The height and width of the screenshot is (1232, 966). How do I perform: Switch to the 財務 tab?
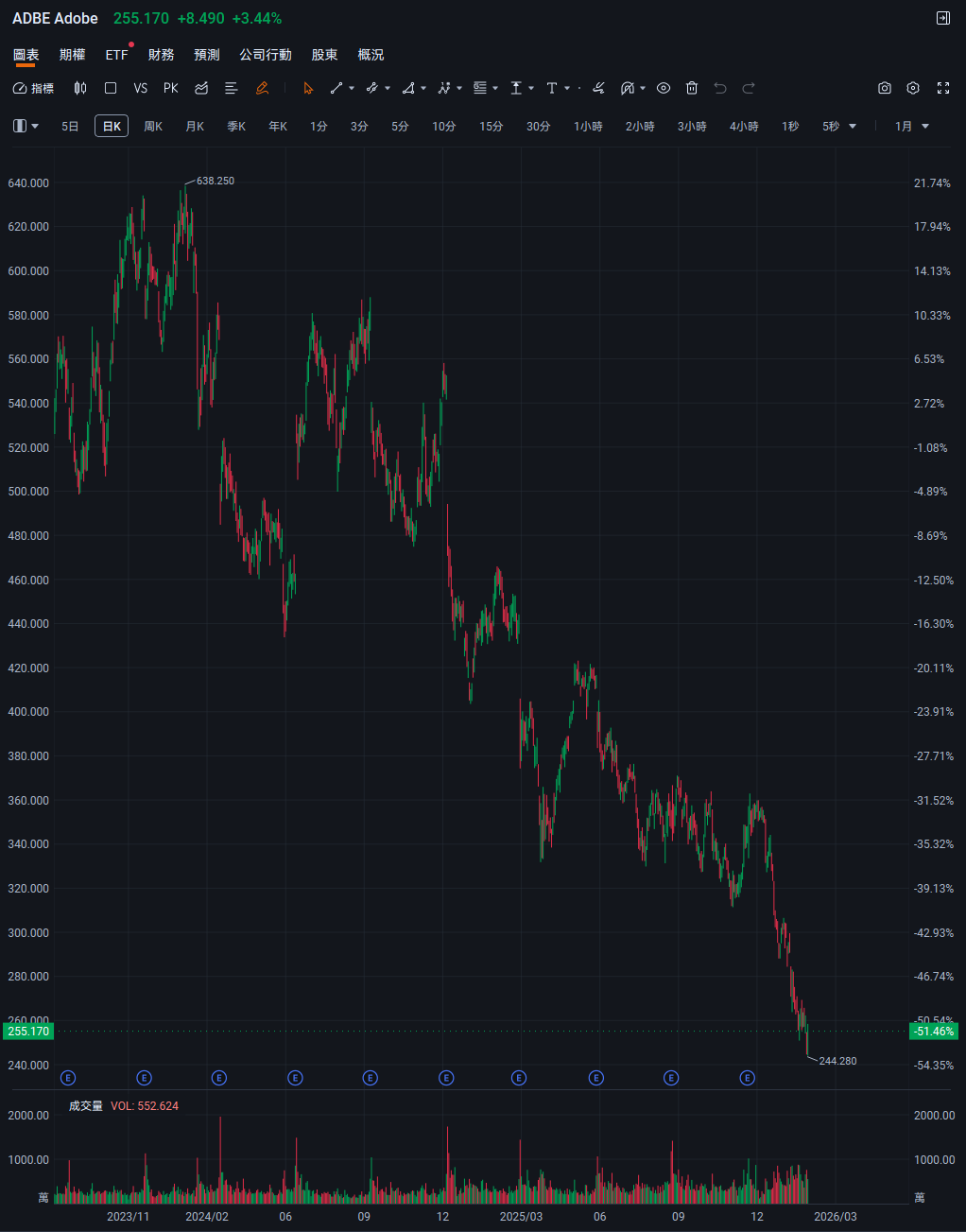pyautogui.click(x=161, y=55)
